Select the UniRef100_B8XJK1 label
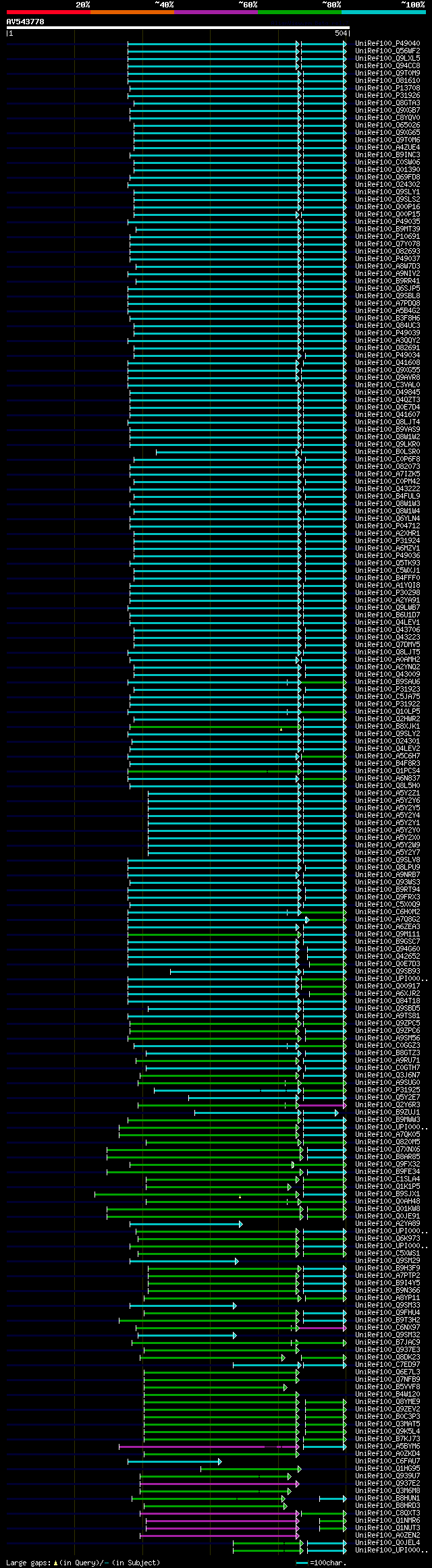The height and width of the screenshot is (1568, 432). tap(387, 726)
